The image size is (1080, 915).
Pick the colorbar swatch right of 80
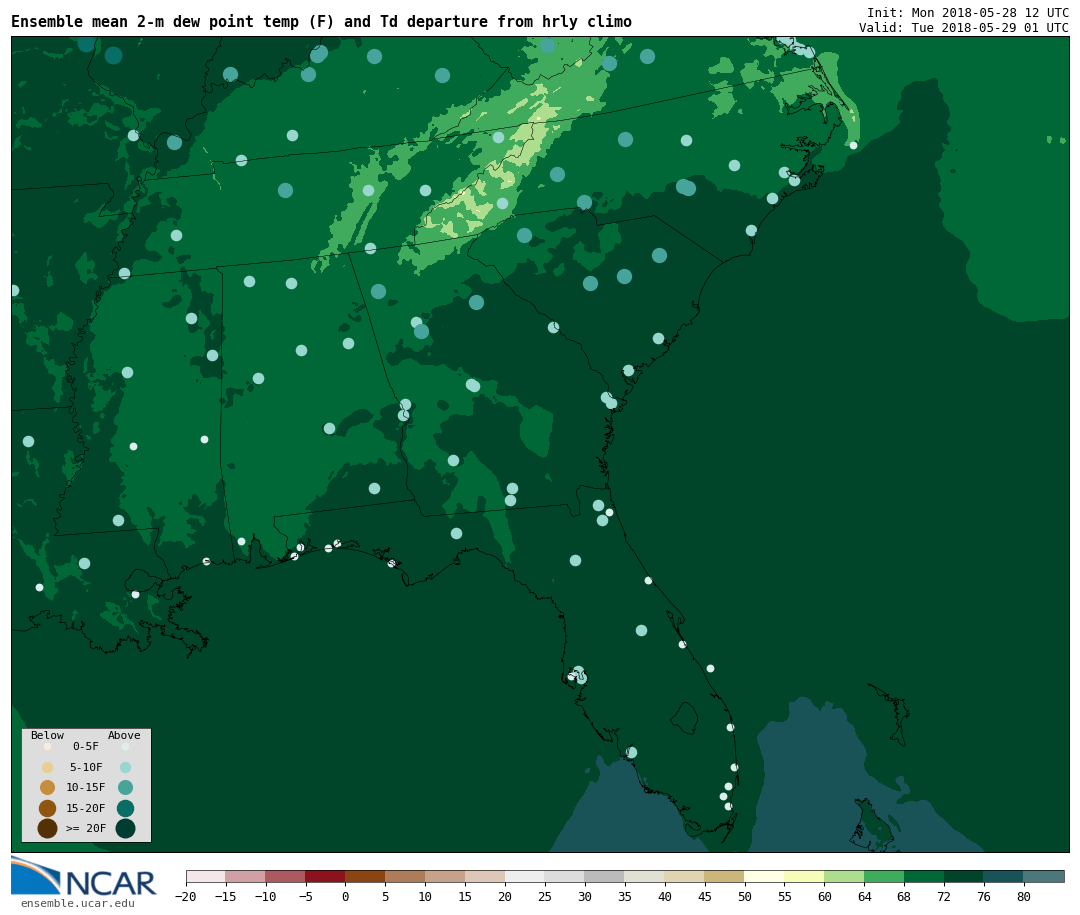1043,876
